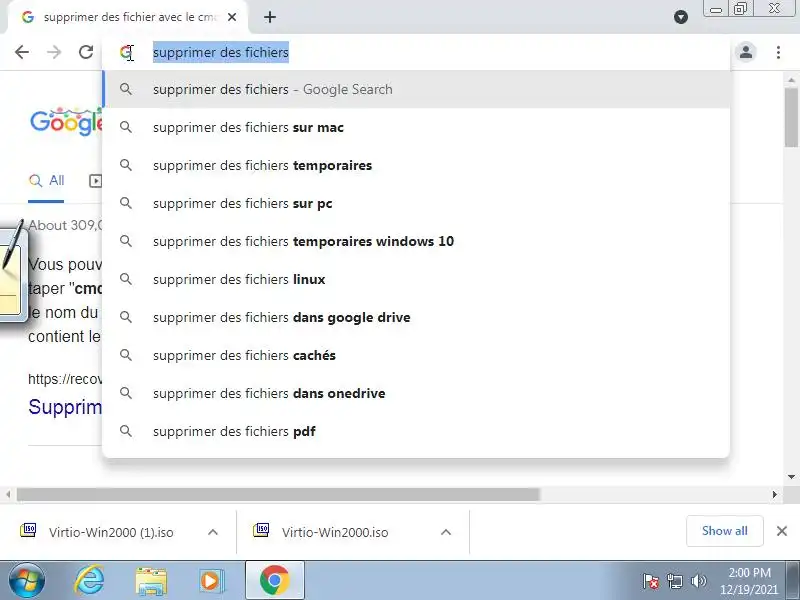Click the round dark dropdown icon near tabs

coord(681,17)
